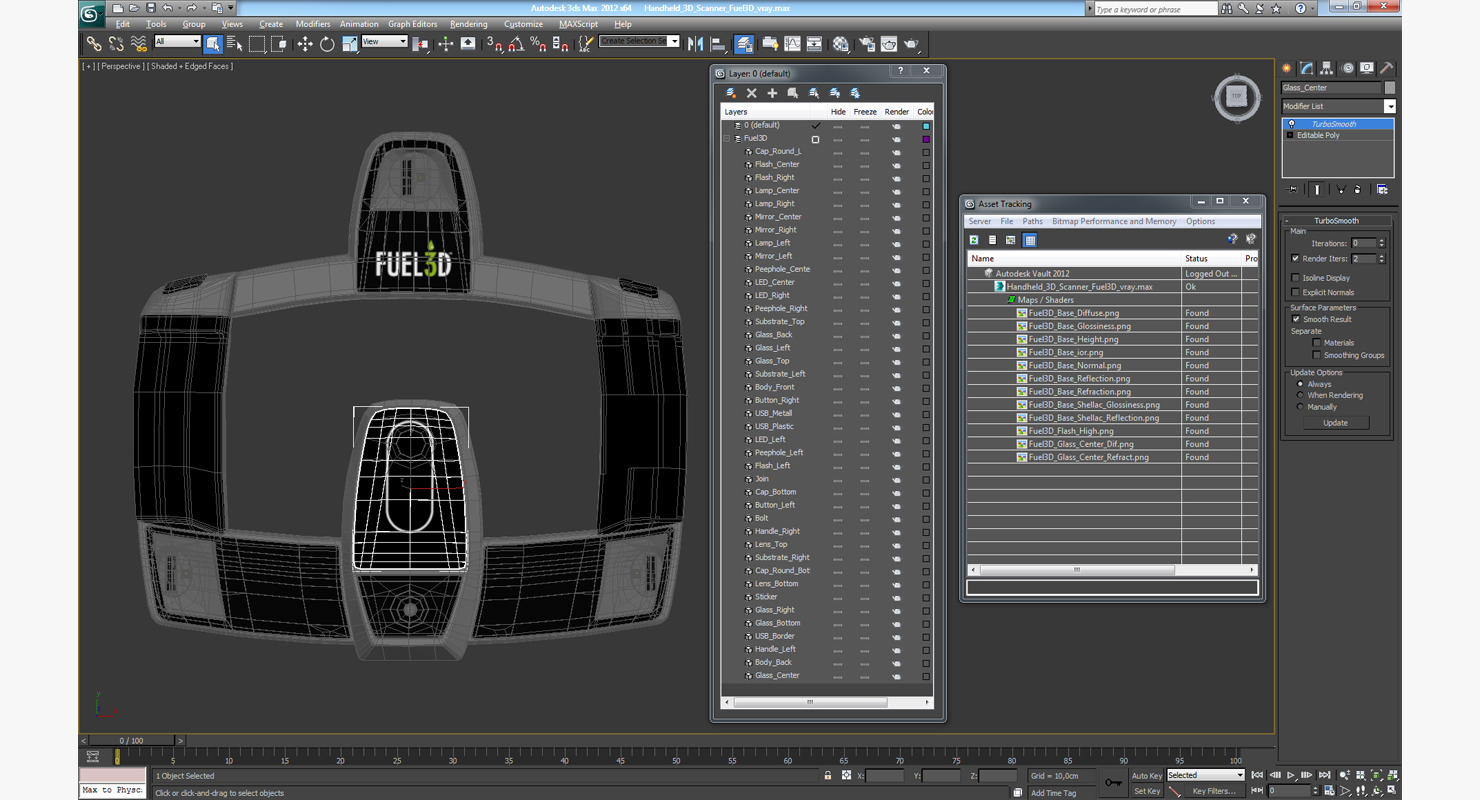Click the Glass_Center object name field
Screen dimensions: 1480x800
(x=1331, y=88)
